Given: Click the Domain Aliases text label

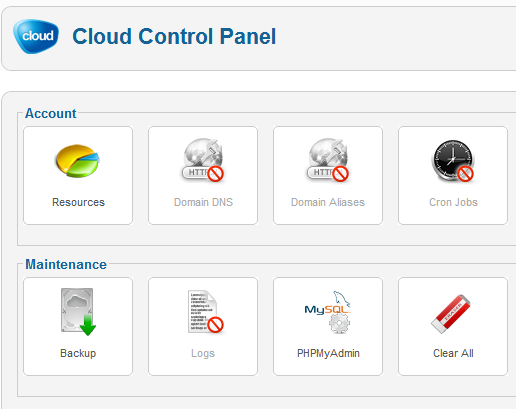Looking at the screenshot, I should click(328, 202).
